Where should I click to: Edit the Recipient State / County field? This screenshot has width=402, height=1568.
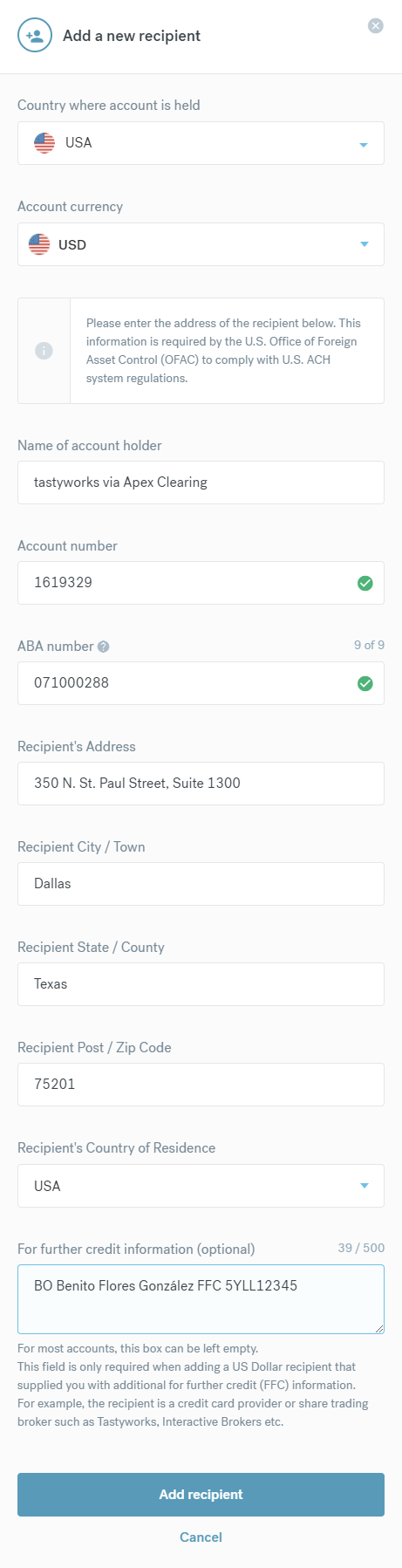[201, 984]
